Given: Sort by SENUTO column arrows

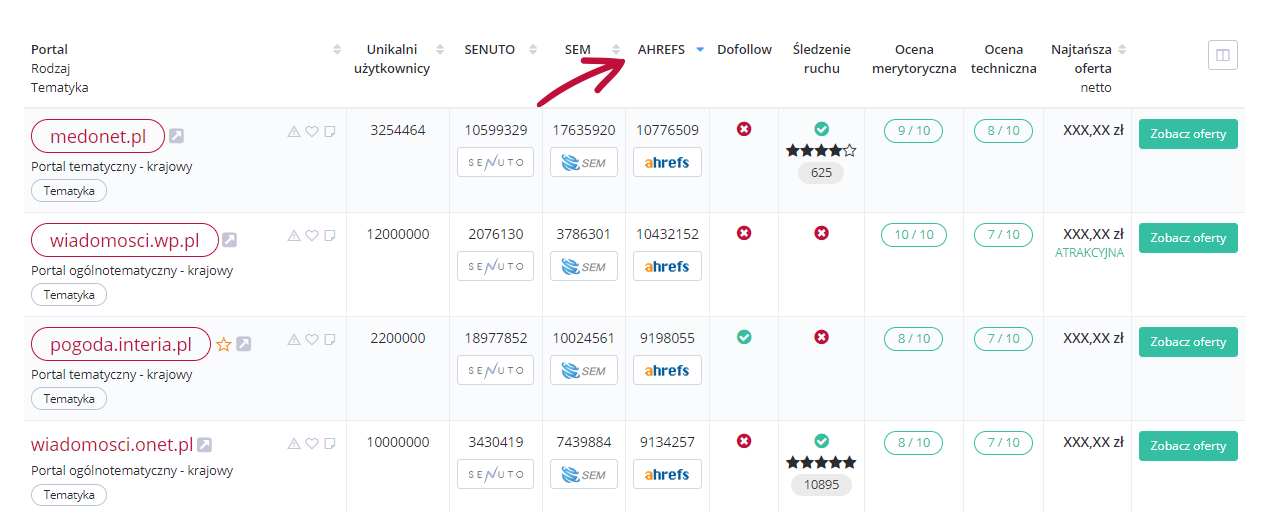Looking at the screenshot, I should pyautogui.click(x=534, y=49).
